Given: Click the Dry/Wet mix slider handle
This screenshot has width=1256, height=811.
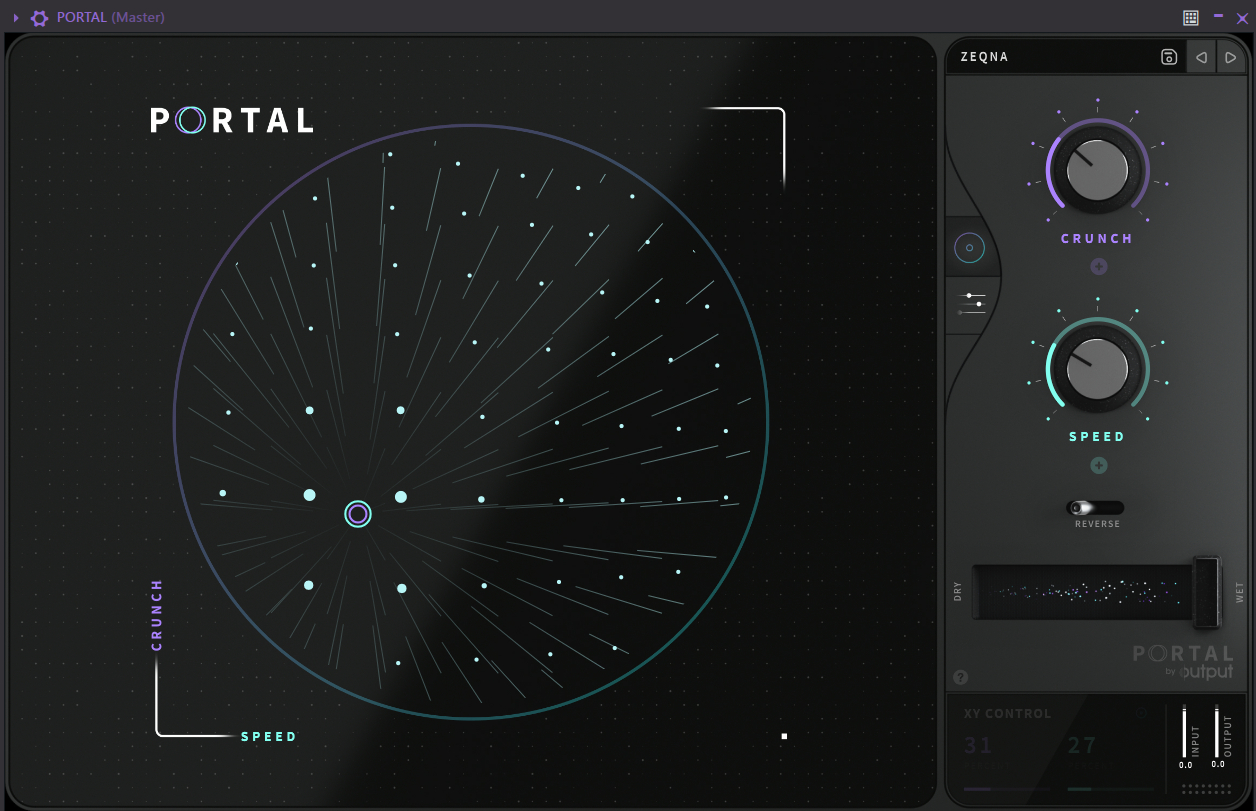Looking at the screenshot, I should coord(1207,592).
